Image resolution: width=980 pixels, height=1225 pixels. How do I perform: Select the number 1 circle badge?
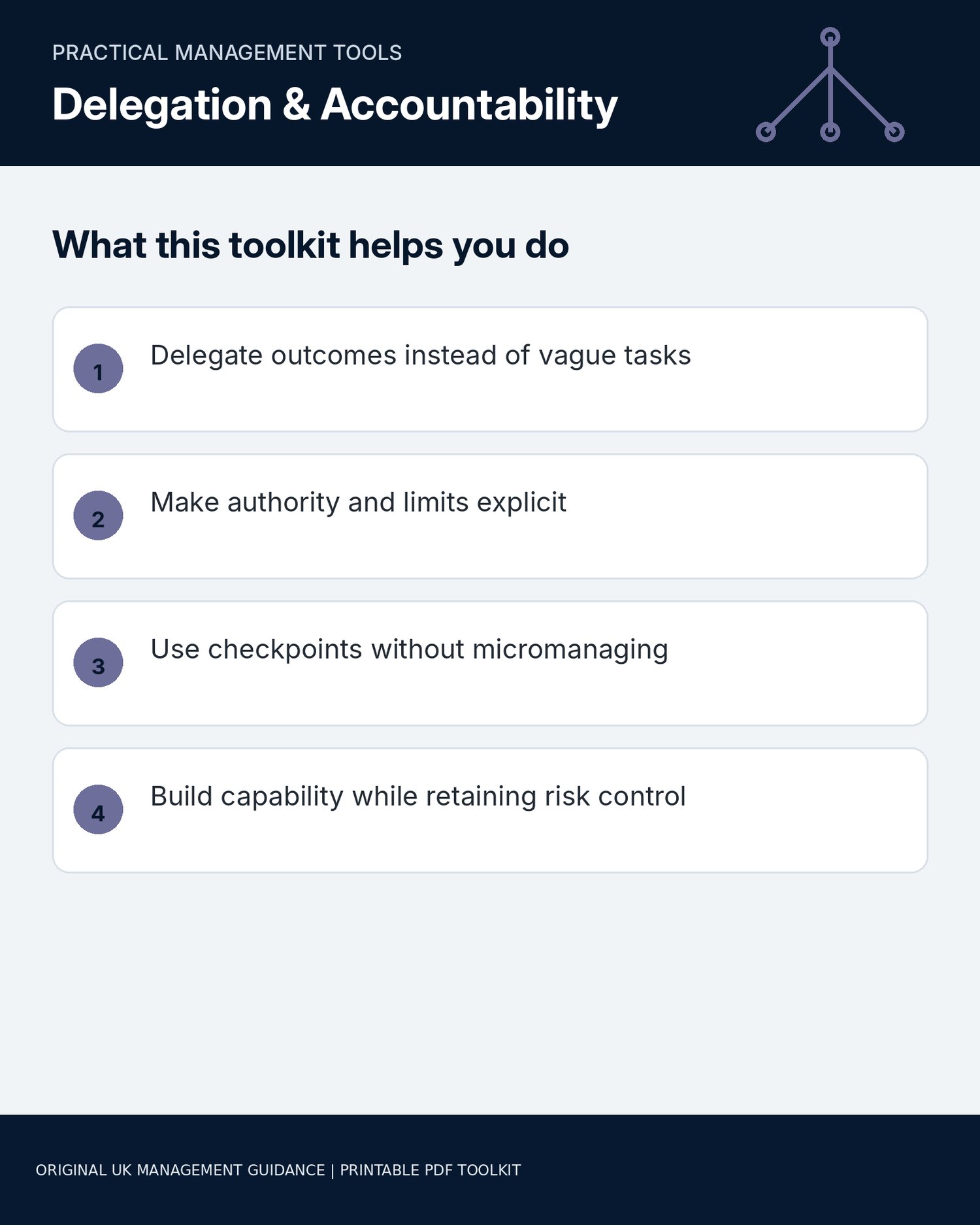[x=98, y=368]
